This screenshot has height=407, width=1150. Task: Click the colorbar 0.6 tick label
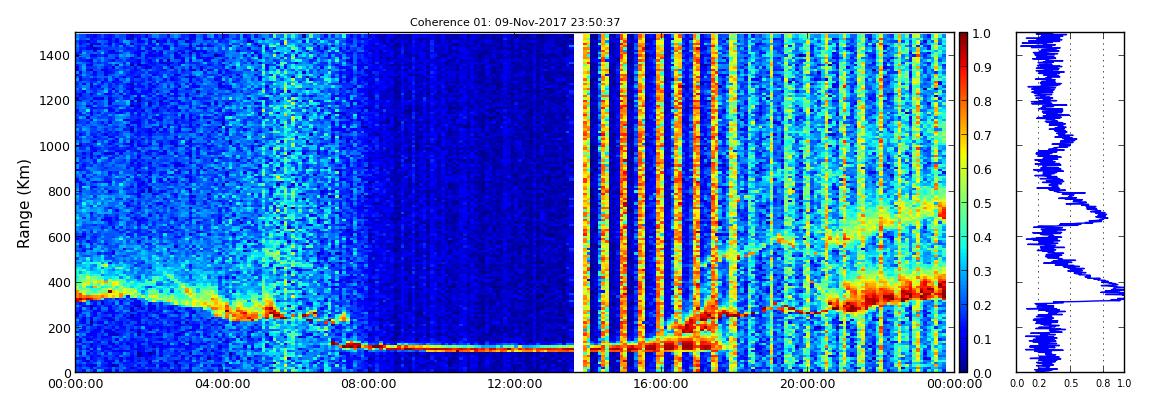point(982,169)
